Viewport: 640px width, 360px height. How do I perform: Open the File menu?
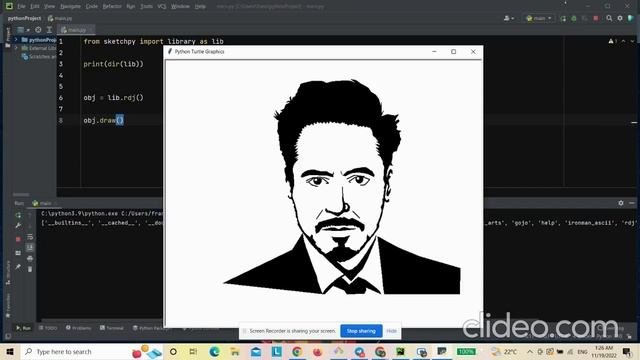(x=21, y=6)
